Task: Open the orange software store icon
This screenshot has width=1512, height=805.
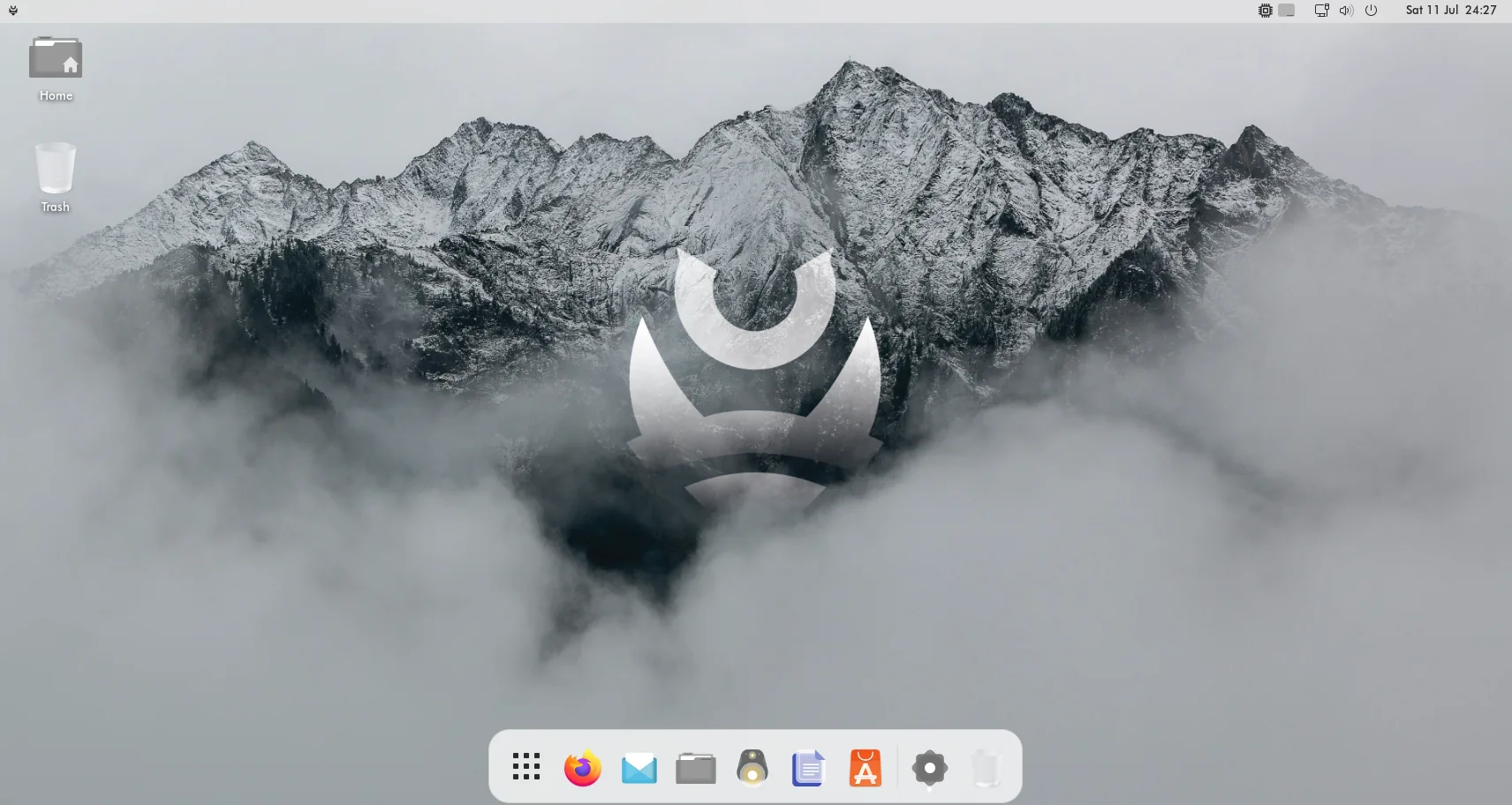Action: [866, 768]
